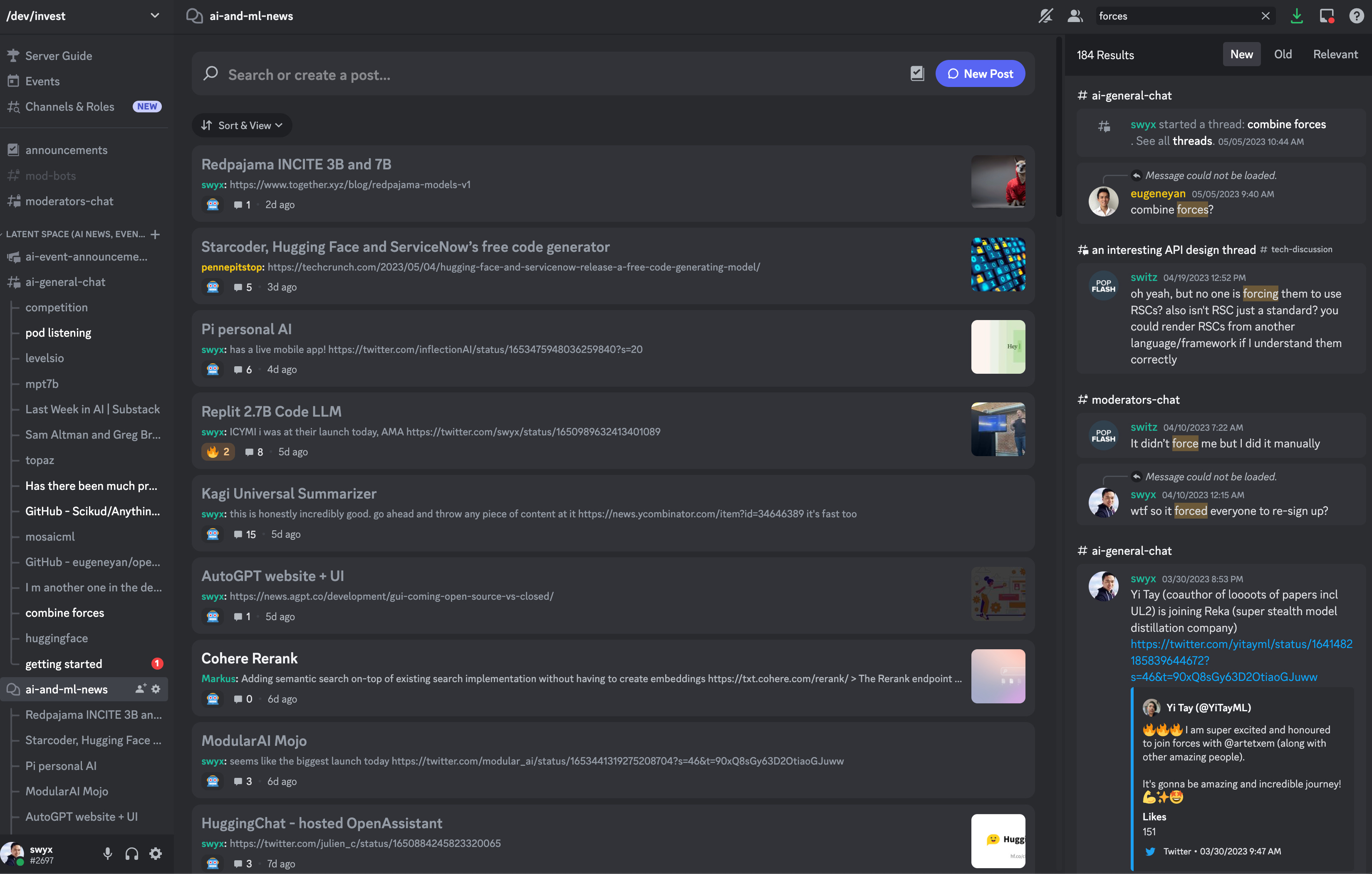Click the user profile icon in top bar
1372x874 pixels.
point(1074,15)
